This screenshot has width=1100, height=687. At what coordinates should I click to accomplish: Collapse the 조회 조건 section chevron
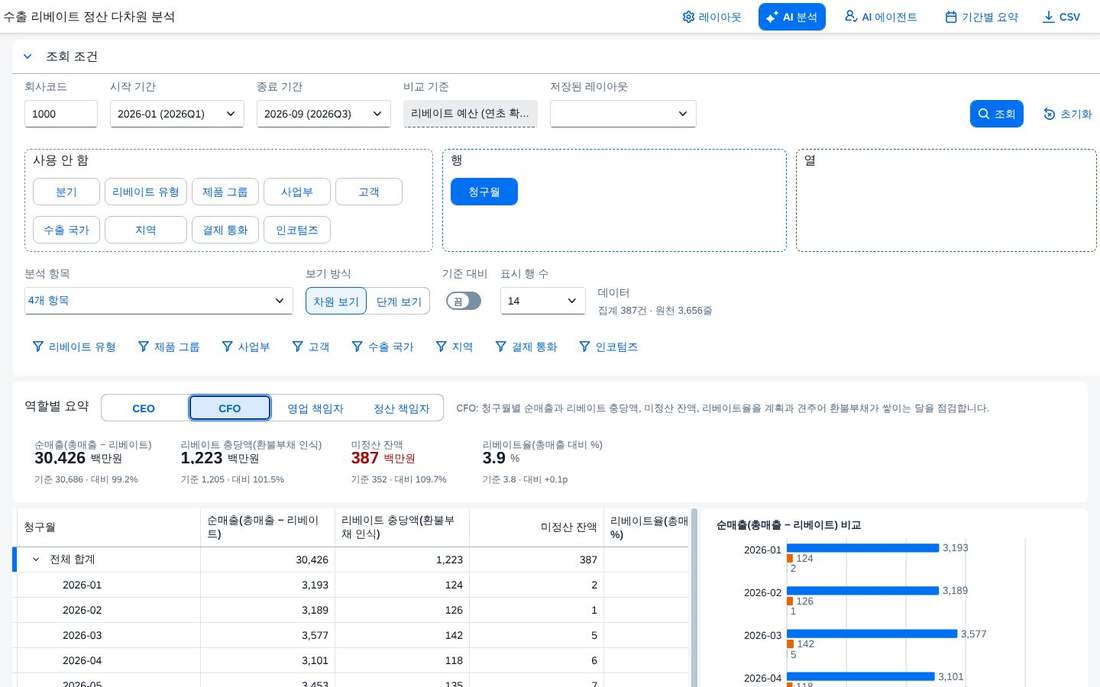pyautogui.click(x=27, y=56)
